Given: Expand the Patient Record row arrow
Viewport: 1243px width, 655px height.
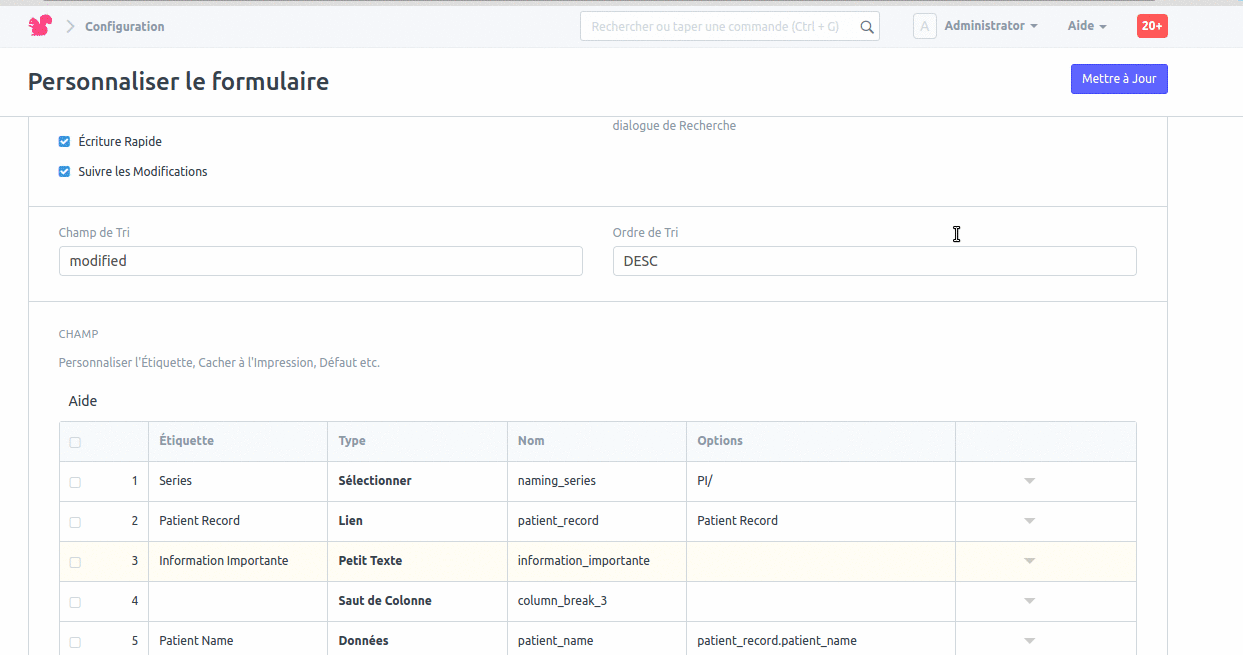Looking at the screenshot, I should point(1029,521).
